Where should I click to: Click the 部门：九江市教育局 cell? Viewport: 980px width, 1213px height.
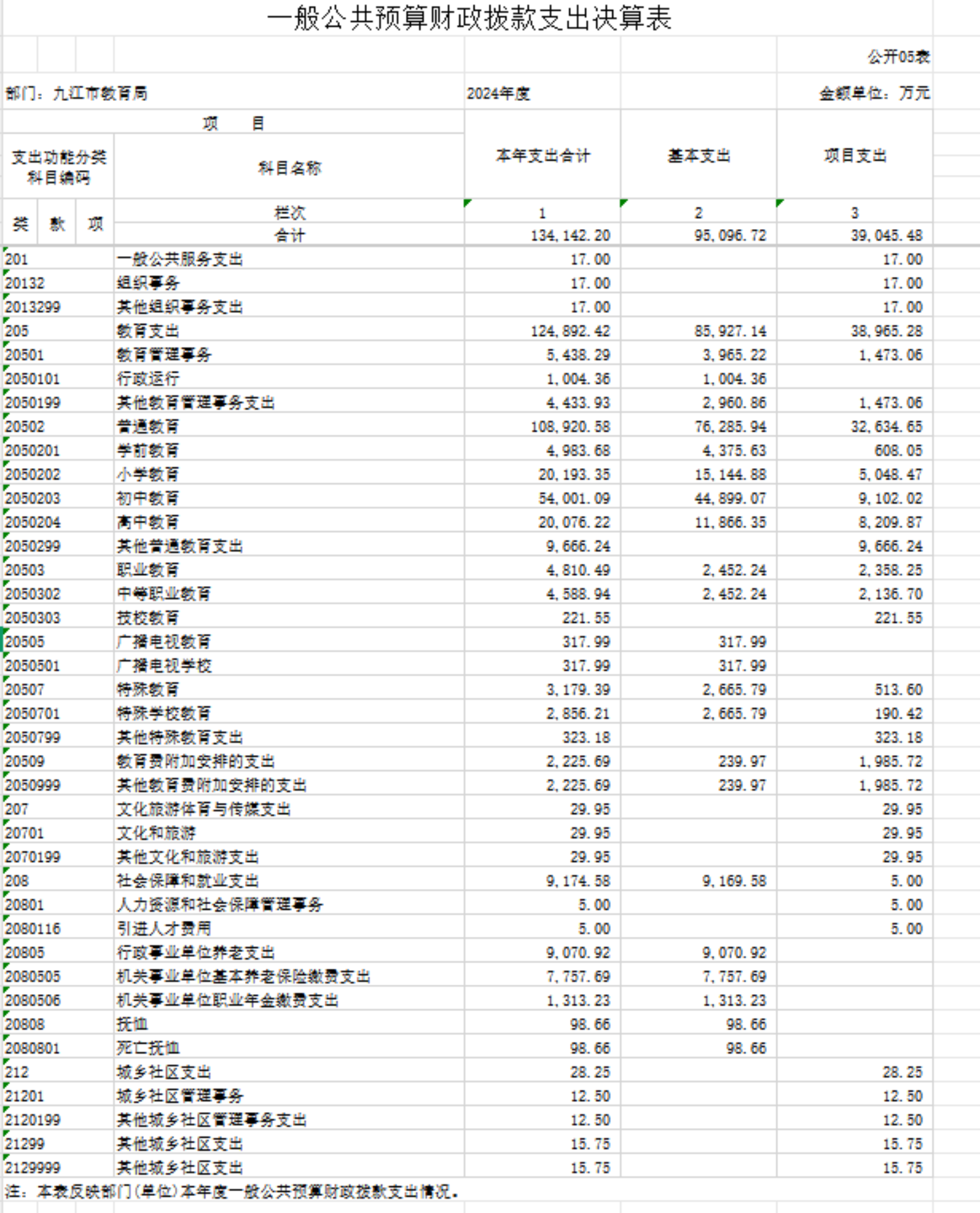click(x=77, y=93)
